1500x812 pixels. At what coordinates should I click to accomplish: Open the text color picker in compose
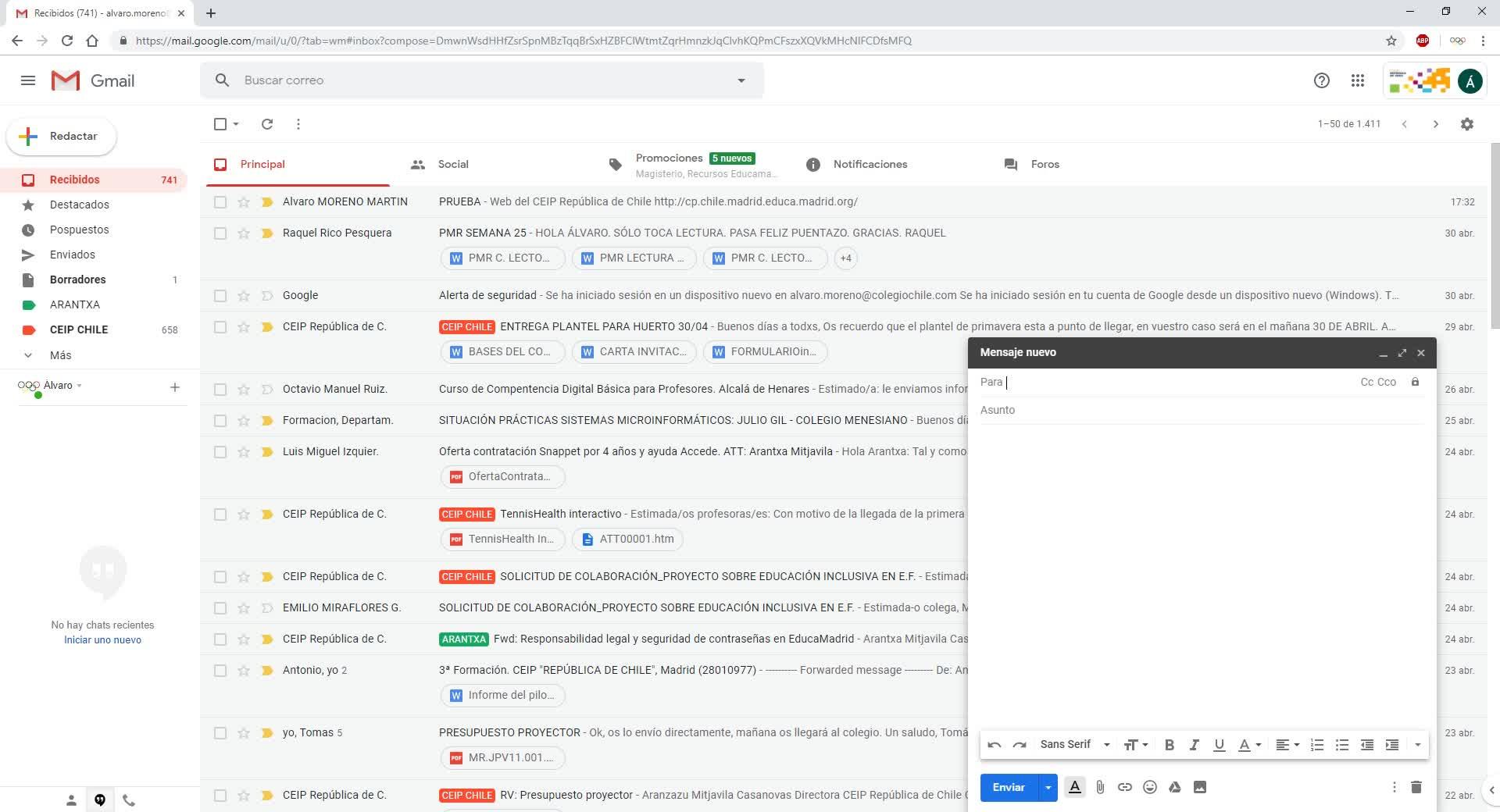pos(1248,745)
